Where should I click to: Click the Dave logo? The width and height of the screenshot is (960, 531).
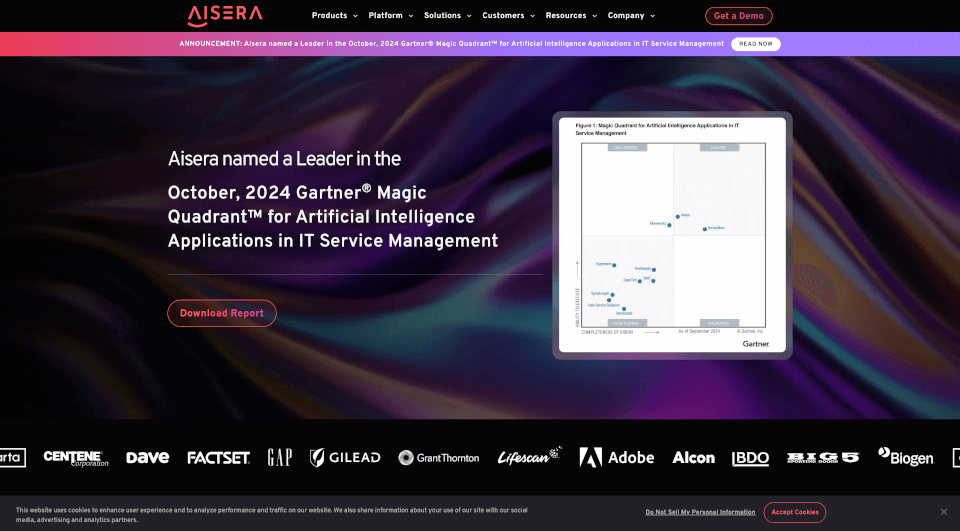147,457
